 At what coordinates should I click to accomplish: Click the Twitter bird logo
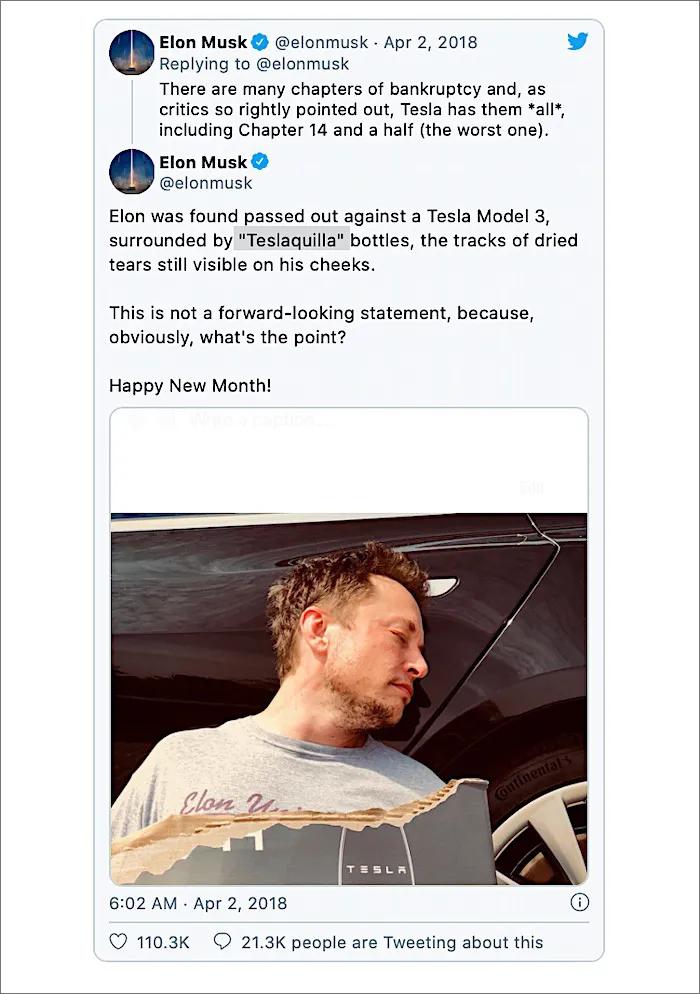point(577,41)
